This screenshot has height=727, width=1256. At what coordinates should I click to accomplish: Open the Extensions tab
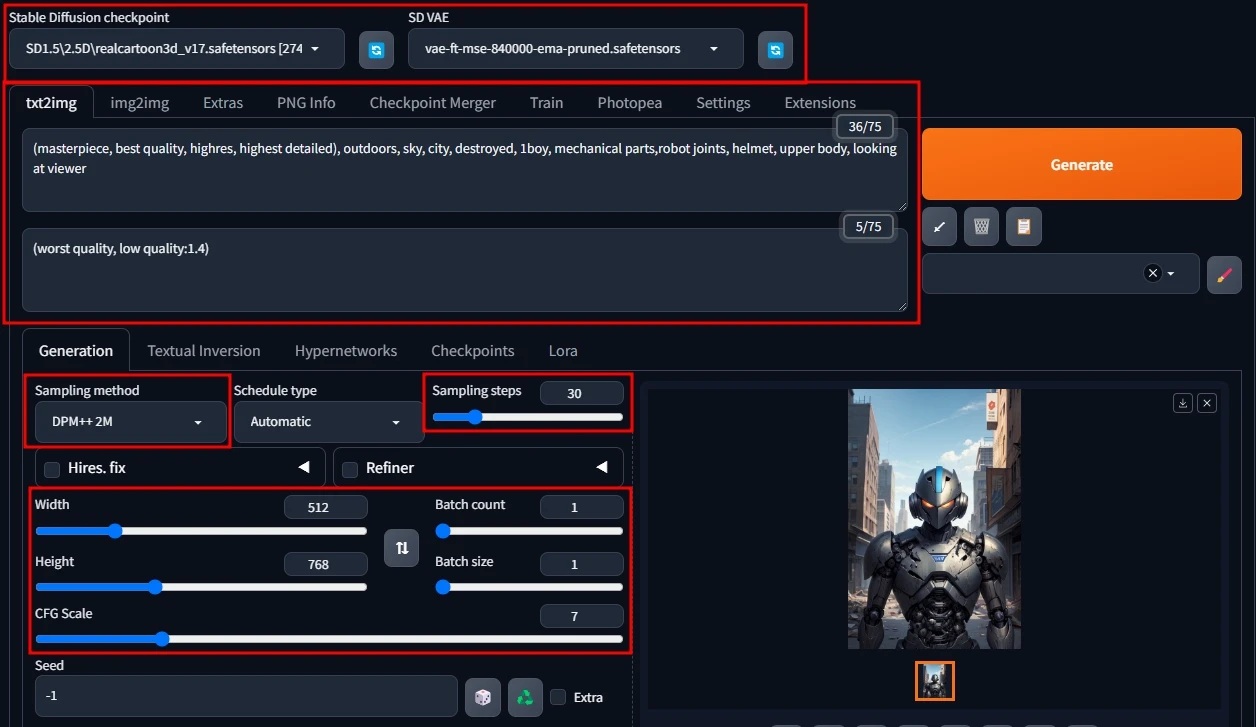click(x=820, y=103)
